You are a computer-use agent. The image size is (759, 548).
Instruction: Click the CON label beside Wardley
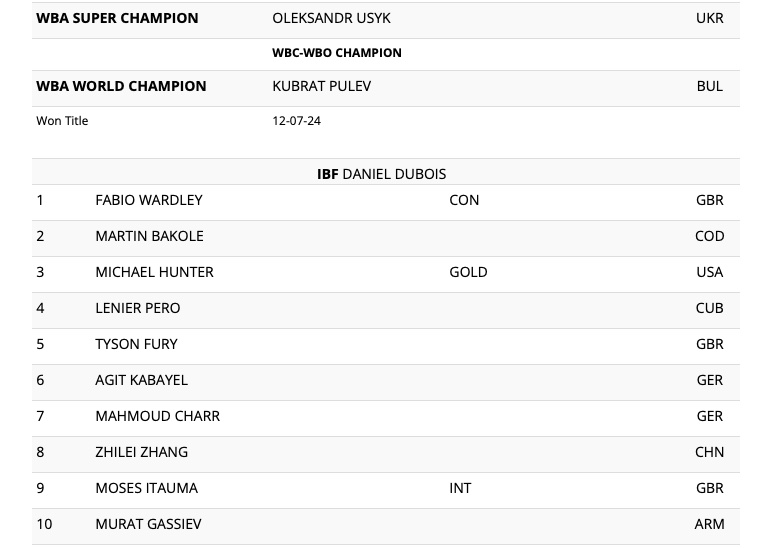click(x=464, y=200)
